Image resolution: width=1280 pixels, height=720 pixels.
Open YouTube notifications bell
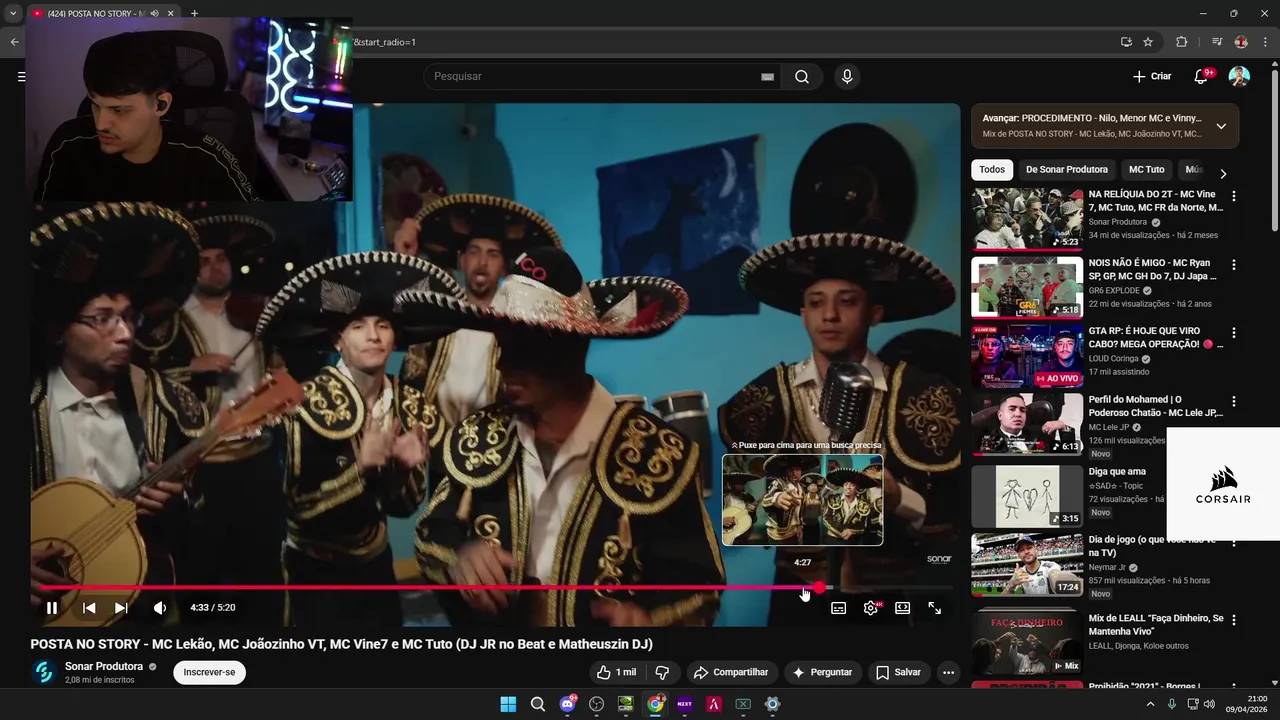1201,77
